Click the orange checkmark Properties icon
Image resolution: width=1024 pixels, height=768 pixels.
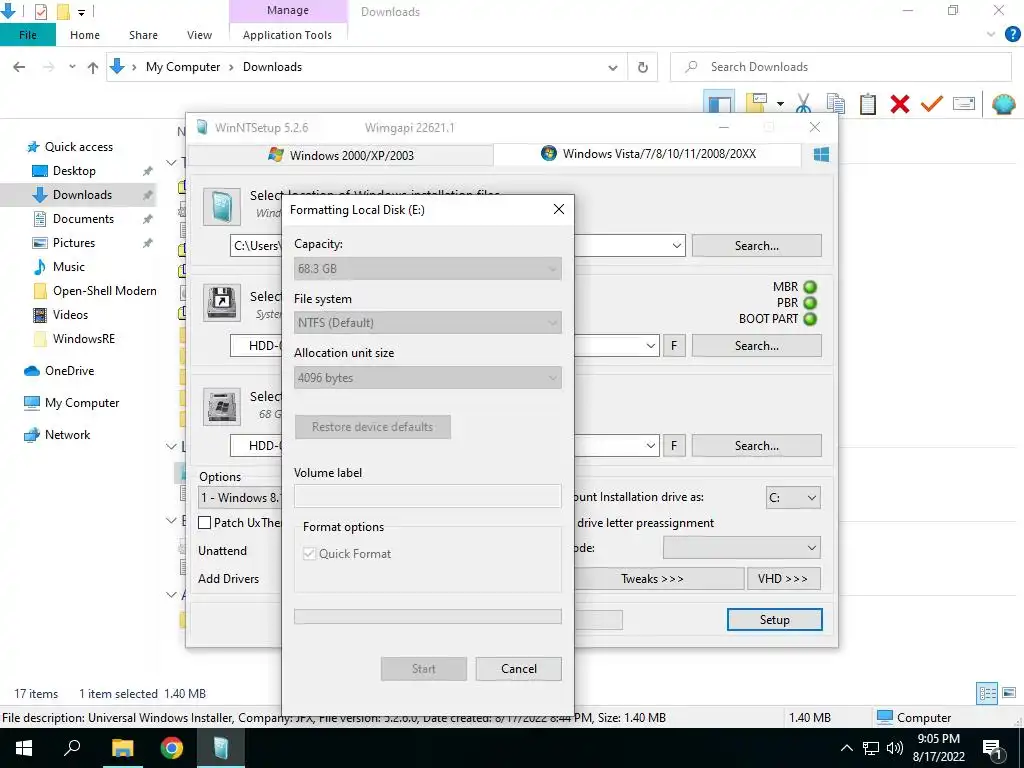(931, 104)
